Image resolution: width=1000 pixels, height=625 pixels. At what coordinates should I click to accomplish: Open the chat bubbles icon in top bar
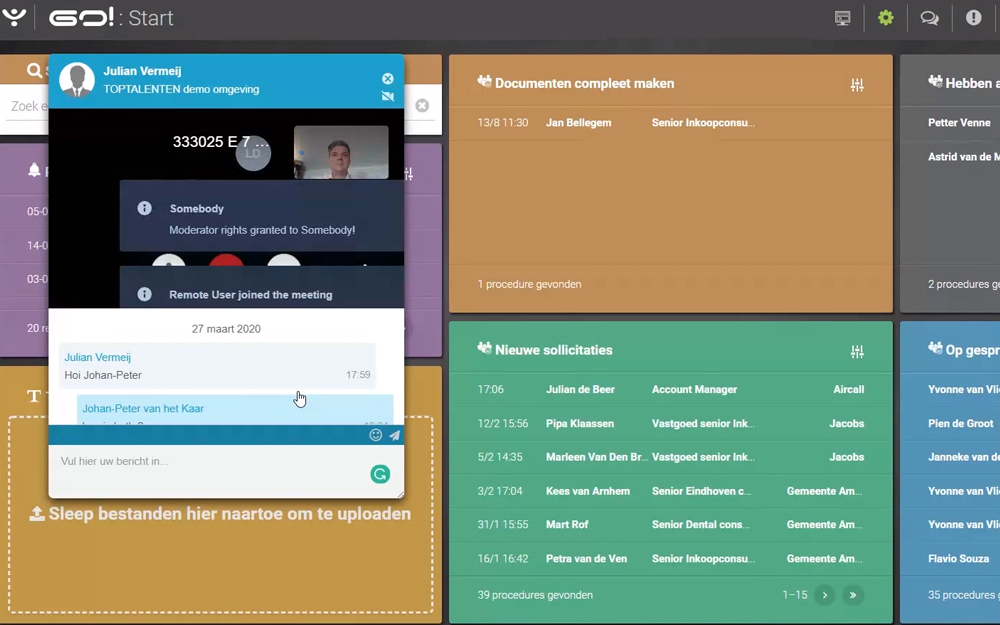pos(929,18)
